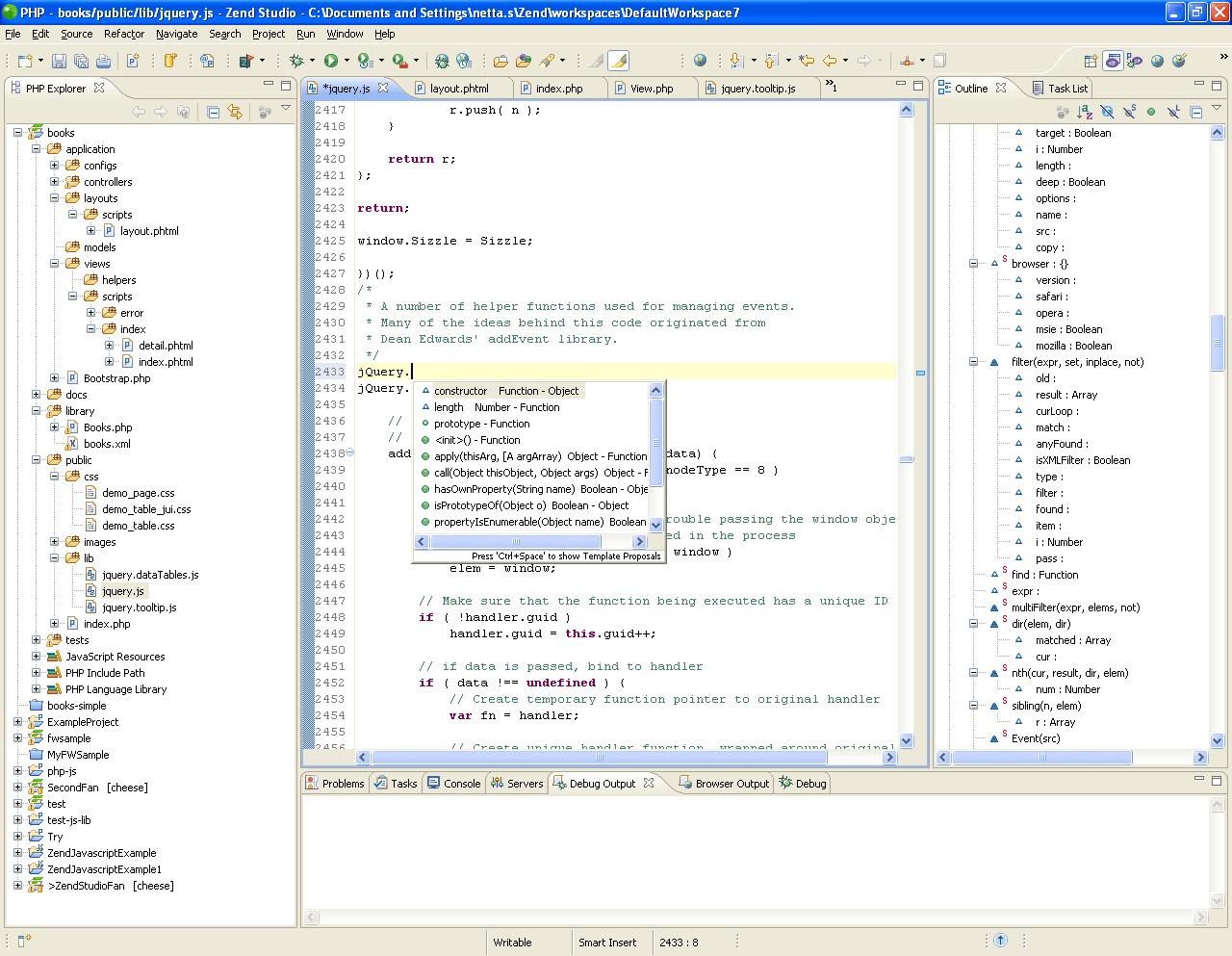1232x956 pixels.
Task: Select find : Function in Outline
Action: tap(1044, 575)
